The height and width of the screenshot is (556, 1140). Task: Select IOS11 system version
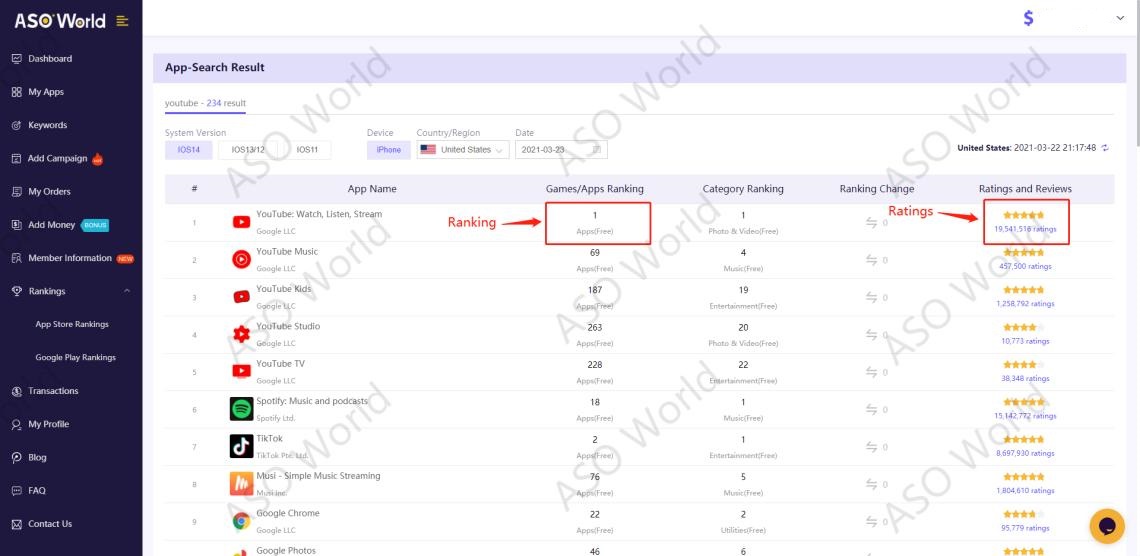point(308,150)
